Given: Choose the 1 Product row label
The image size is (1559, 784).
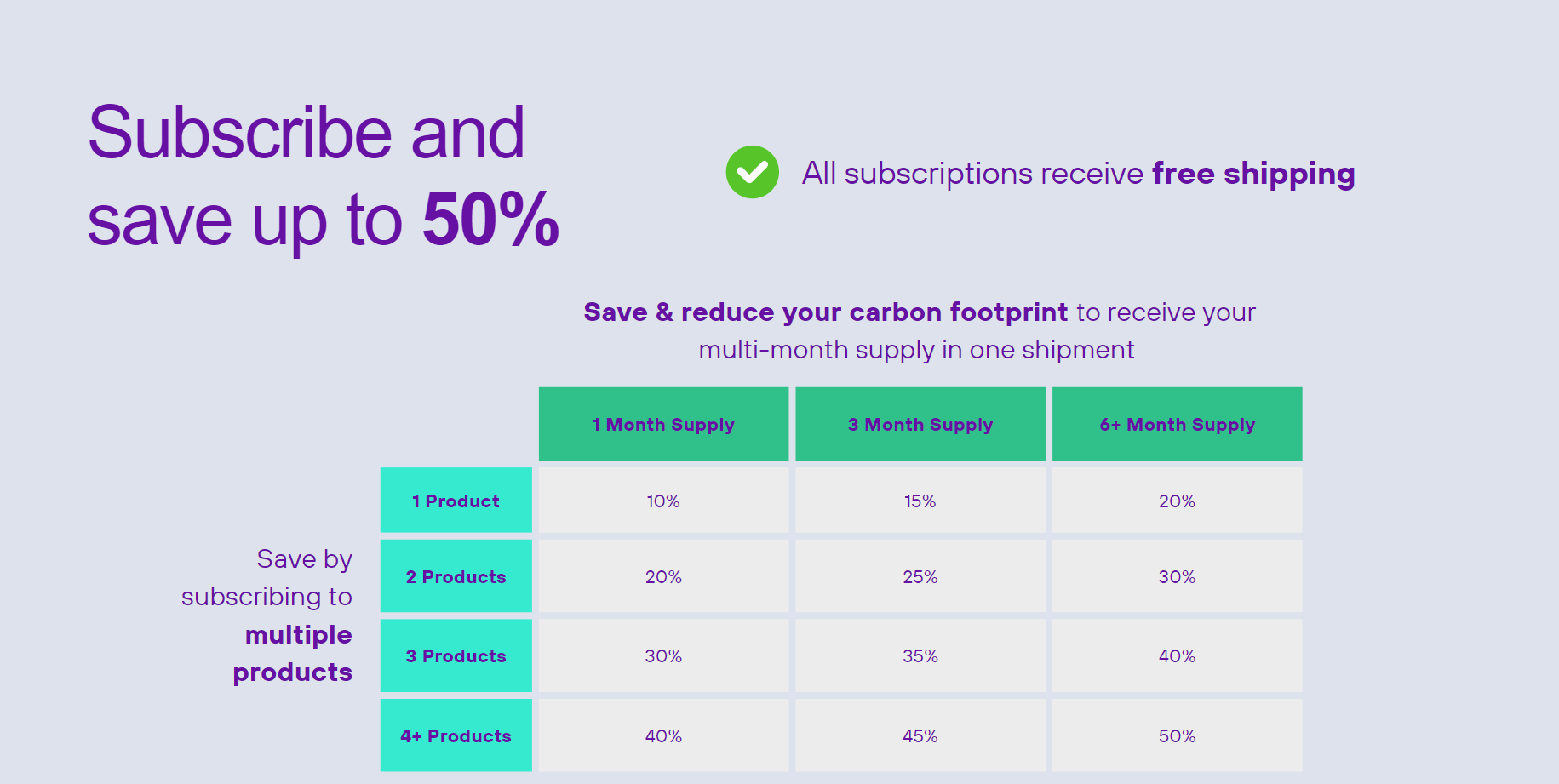Looking at the screenshot, I should pyautogui.click(x=456, y=500).
